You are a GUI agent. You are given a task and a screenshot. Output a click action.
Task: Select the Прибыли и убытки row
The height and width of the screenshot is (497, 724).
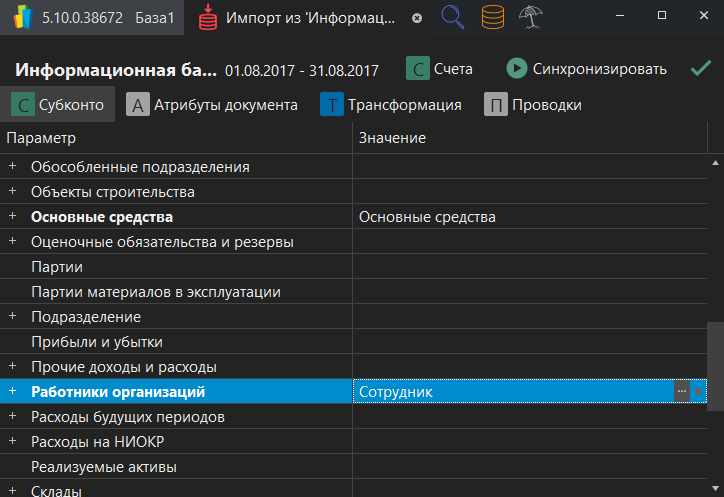pyautogui.click(x=97, y=342)
